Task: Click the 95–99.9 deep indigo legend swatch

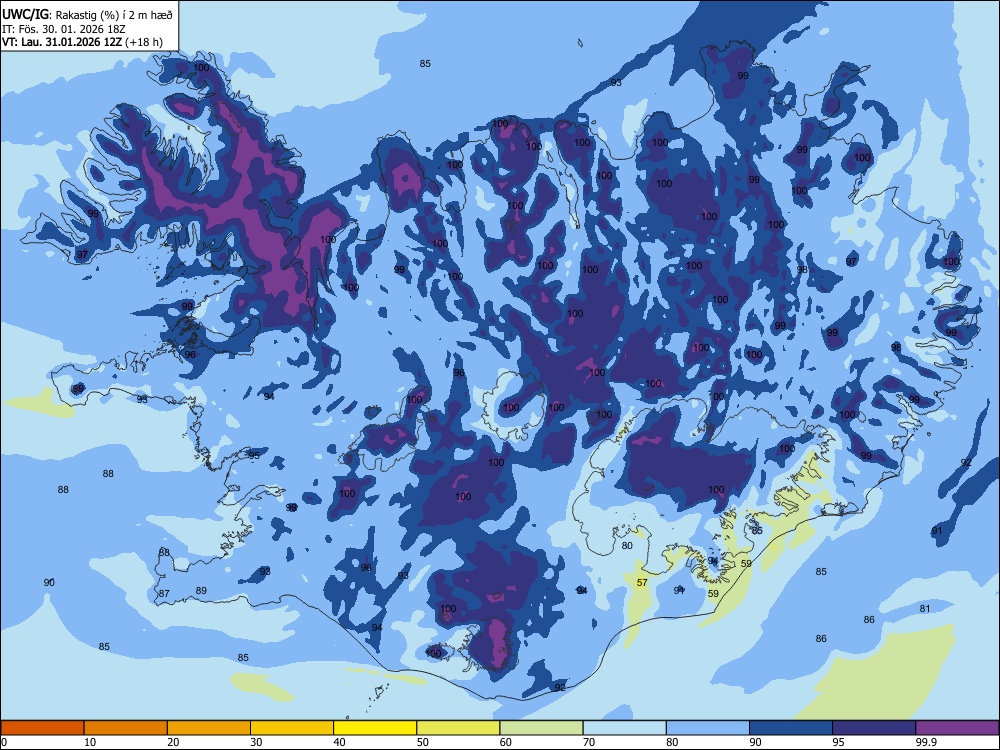Action: 874,728
